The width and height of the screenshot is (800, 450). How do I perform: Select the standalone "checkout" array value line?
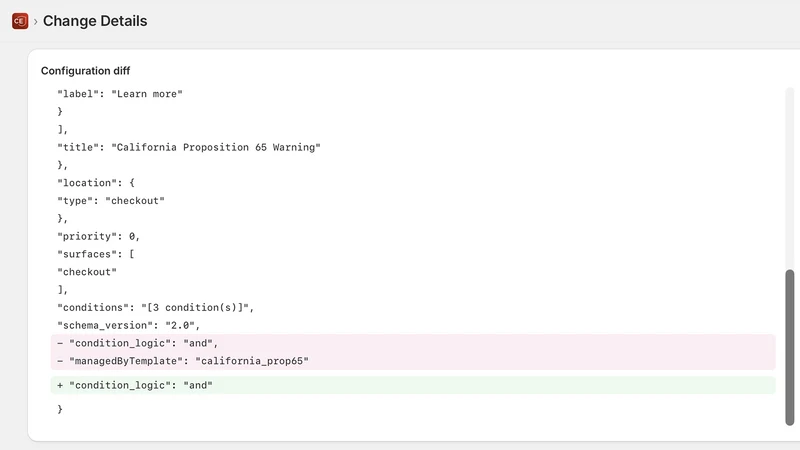point(87,272)
